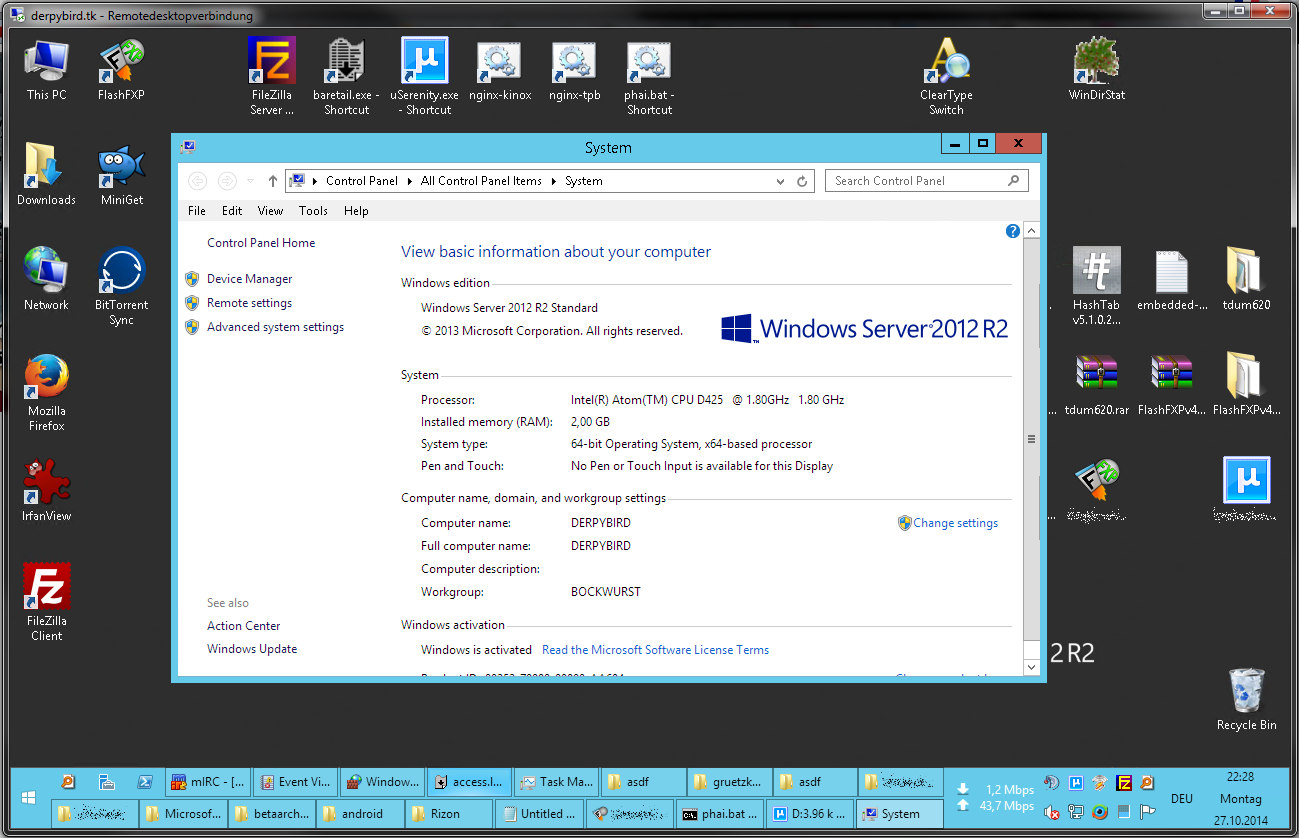Open the Network desktop icon
This screenshot has height=838, width=1299.
tap(46, 280)
